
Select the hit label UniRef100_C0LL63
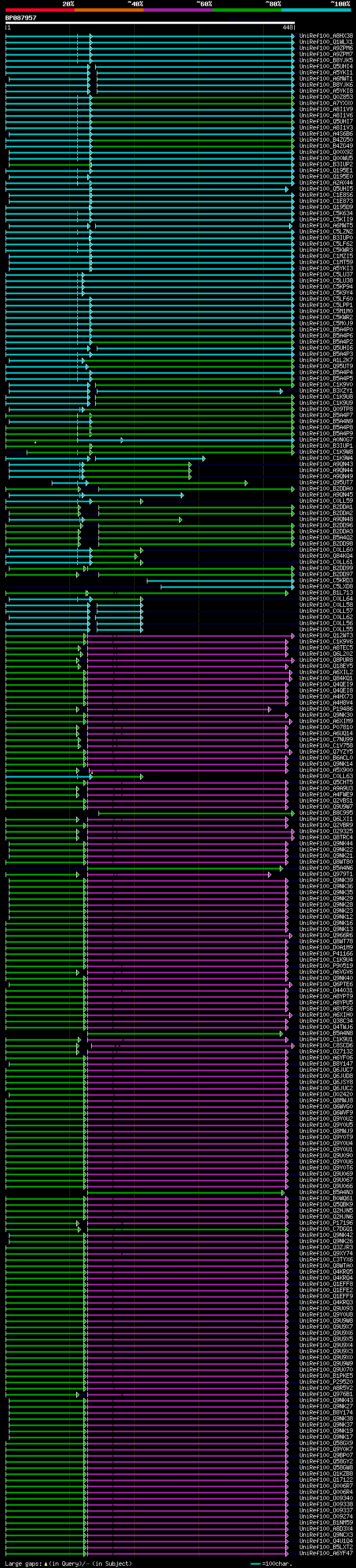pyautogui.click(x=326, y=776)
